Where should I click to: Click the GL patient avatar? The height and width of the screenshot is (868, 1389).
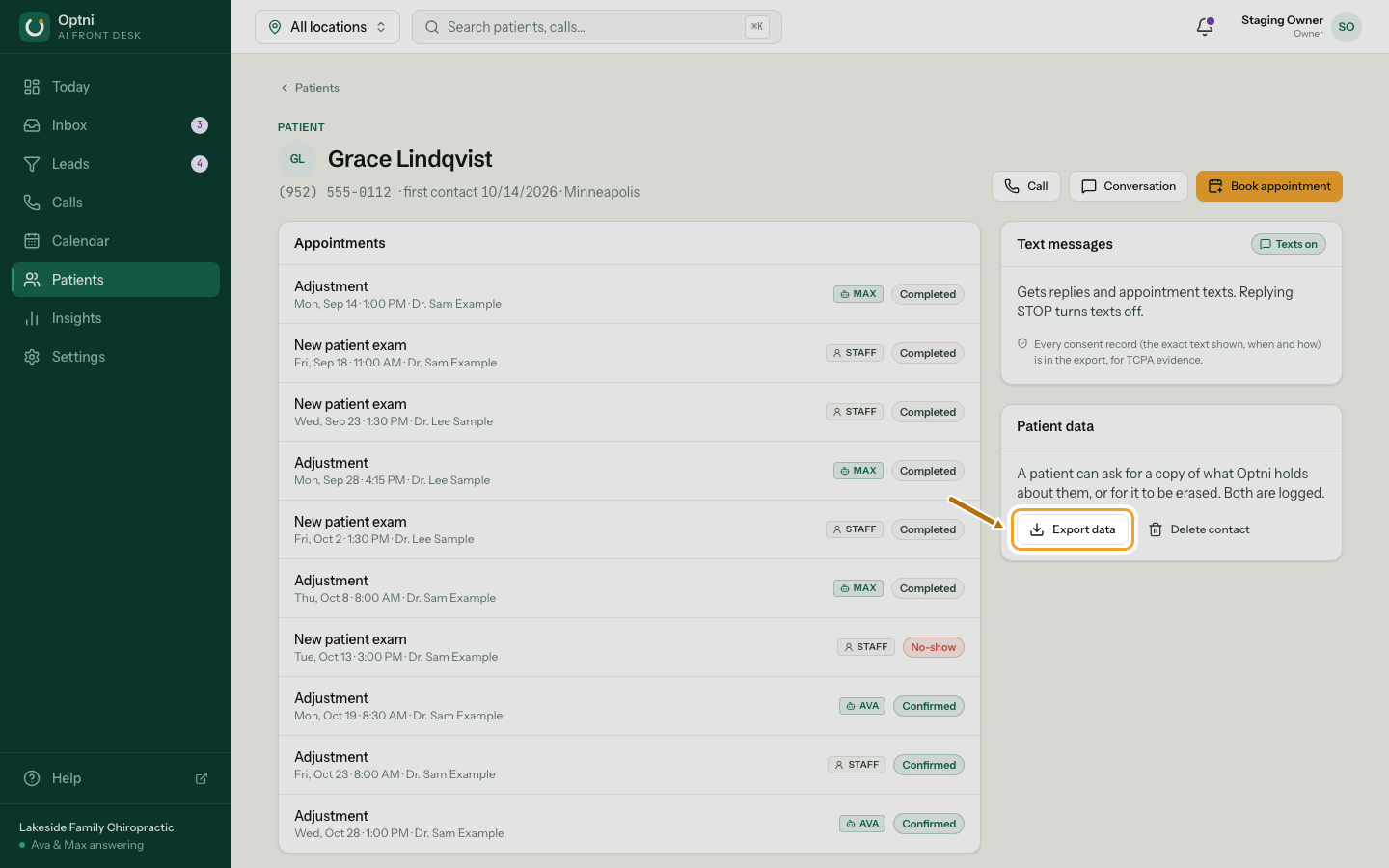[297, 159]
